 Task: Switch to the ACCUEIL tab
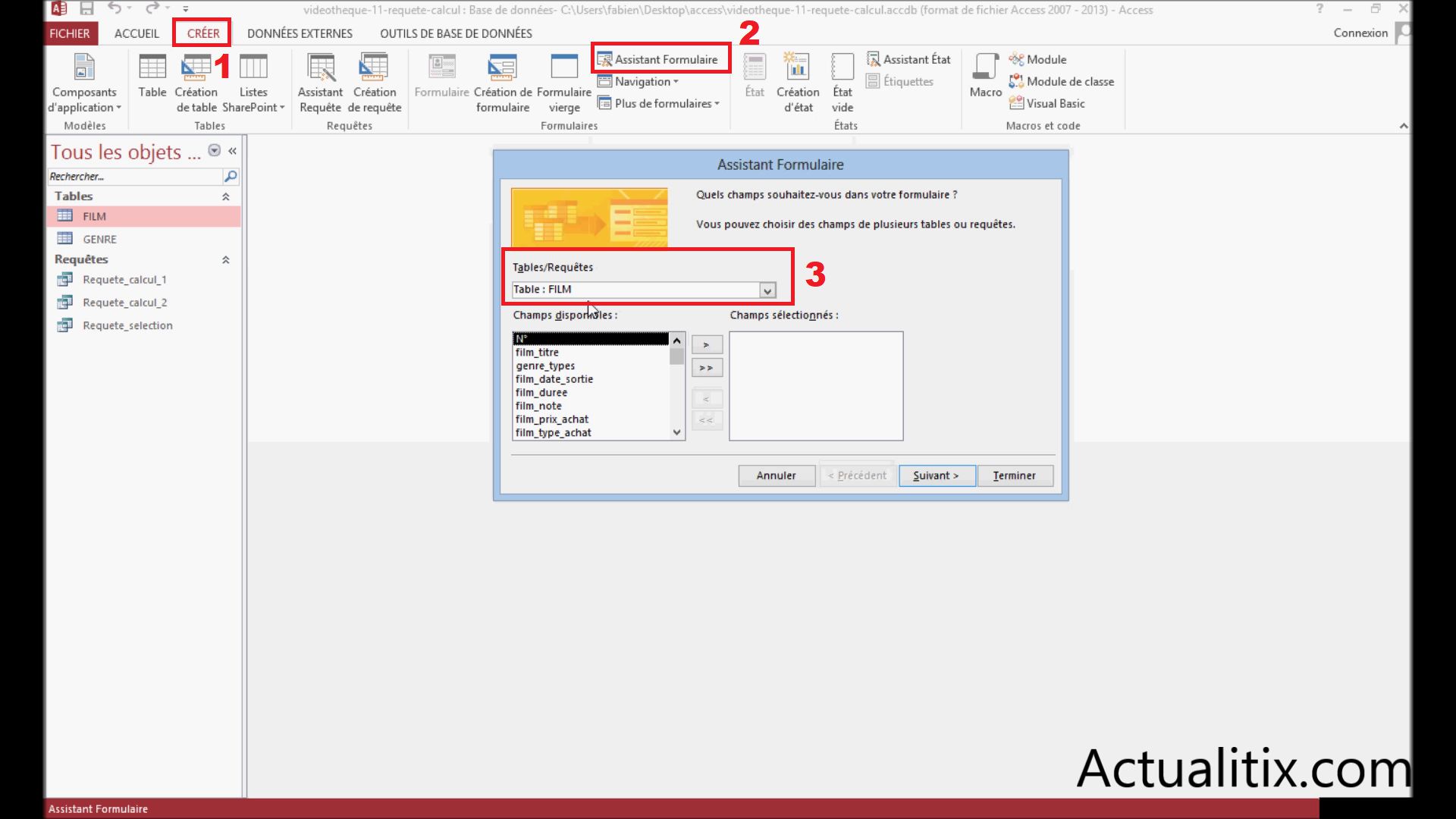(x=136, y=33)
